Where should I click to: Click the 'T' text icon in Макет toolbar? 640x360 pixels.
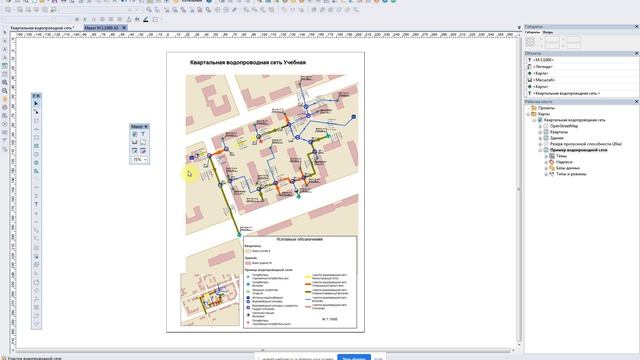click(x=143, y=134)
